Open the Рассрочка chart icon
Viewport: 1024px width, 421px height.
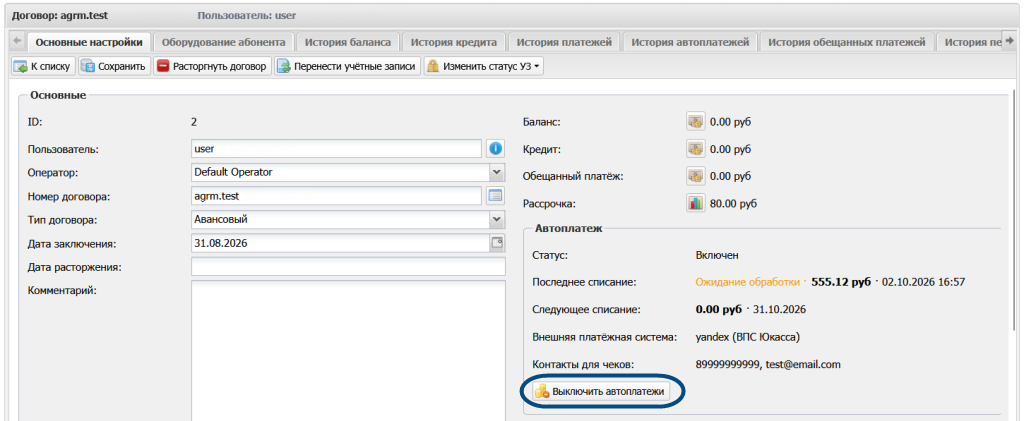tap(696, 204)
